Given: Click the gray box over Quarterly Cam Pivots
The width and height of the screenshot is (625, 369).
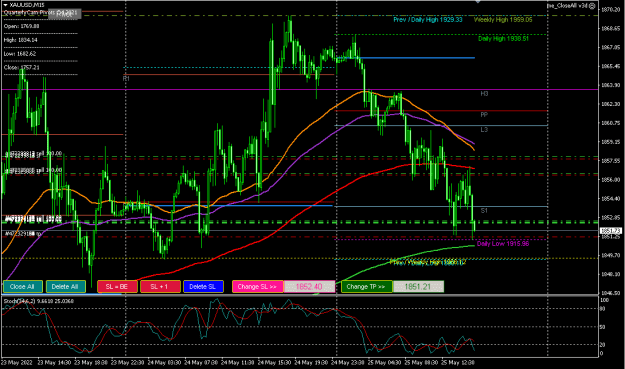Looking at the screenshot, I should point(65,14).
